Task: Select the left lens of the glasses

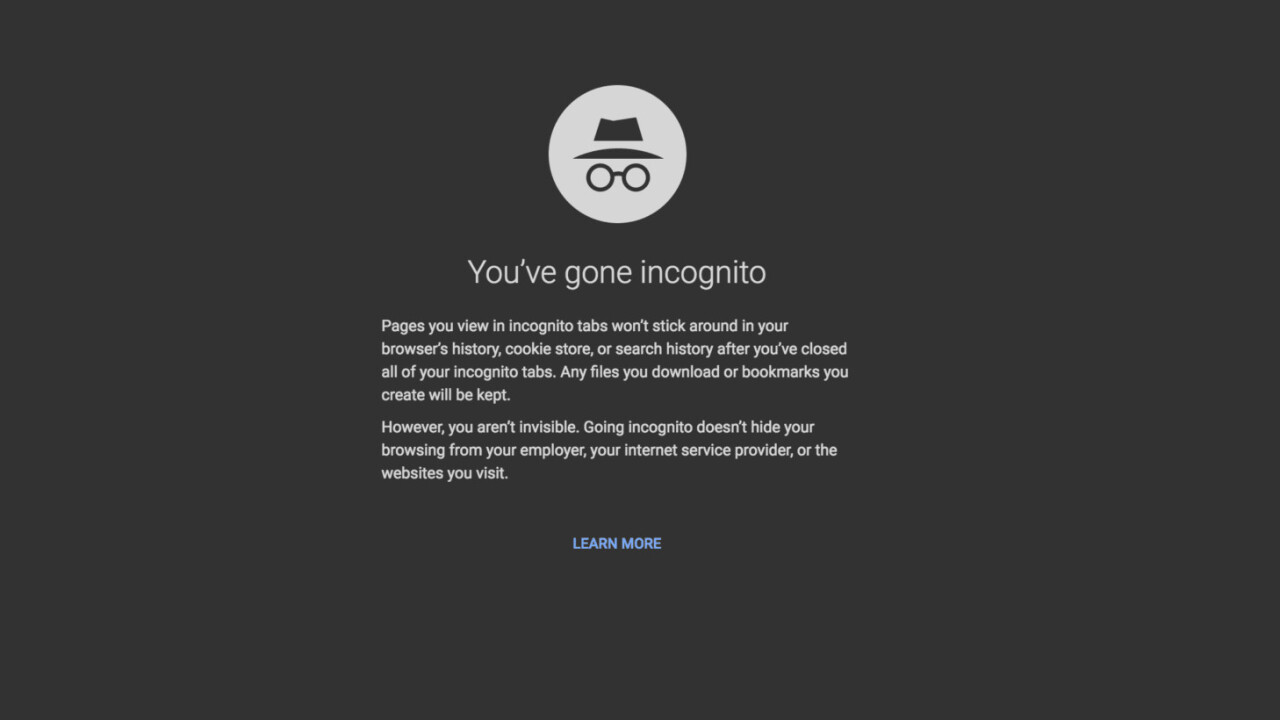Action: point(600,178)
